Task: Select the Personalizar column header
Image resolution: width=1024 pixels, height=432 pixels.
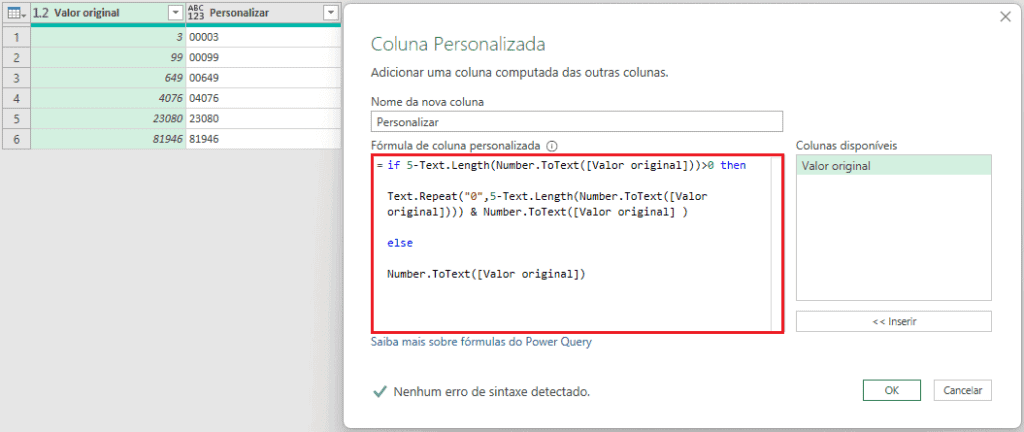Action: coord(263,13)
